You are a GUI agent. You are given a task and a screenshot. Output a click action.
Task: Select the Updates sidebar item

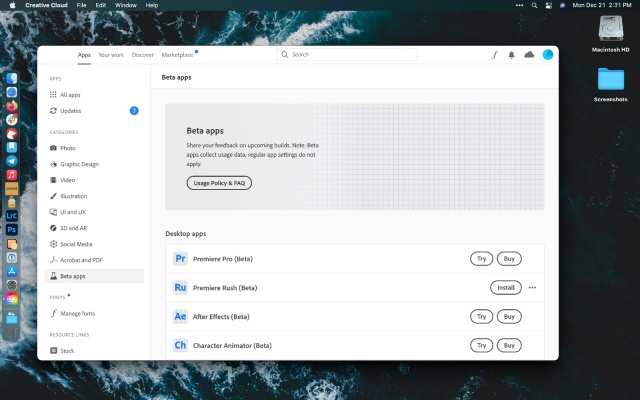(70, 111)
